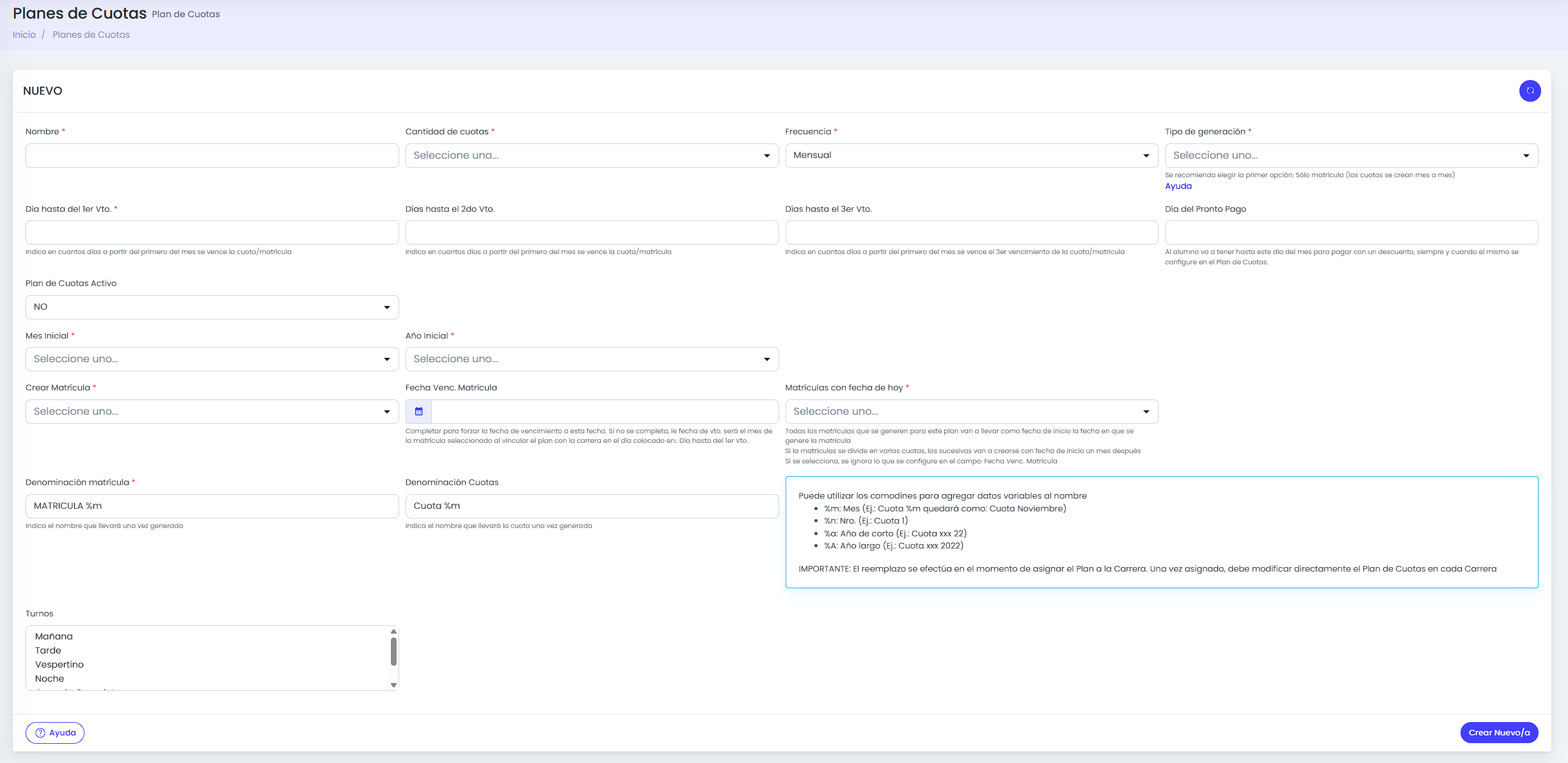Open the calendar icon for Fecha Venc. Matrícula
Screen dimensions: 1568x763
[x=418, y=412]
